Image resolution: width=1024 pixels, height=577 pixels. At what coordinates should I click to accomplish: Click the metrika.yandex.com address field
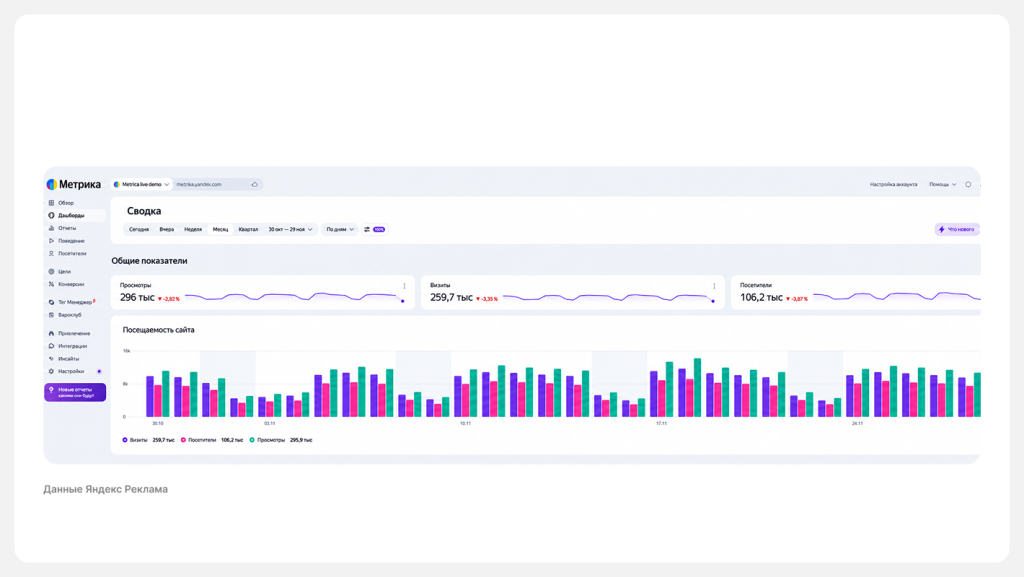click(x=218, y=185)
